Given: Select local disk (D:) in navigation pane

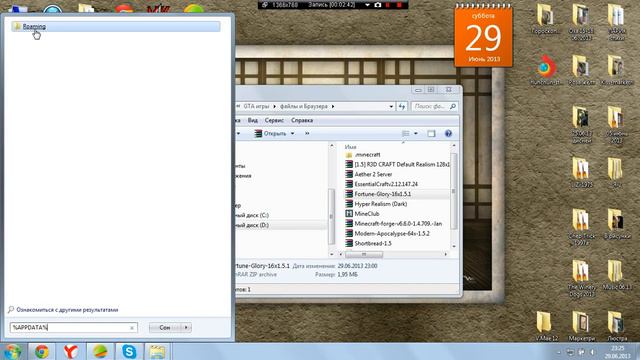Looking at the screenshot, I should (x=252, y=225).
